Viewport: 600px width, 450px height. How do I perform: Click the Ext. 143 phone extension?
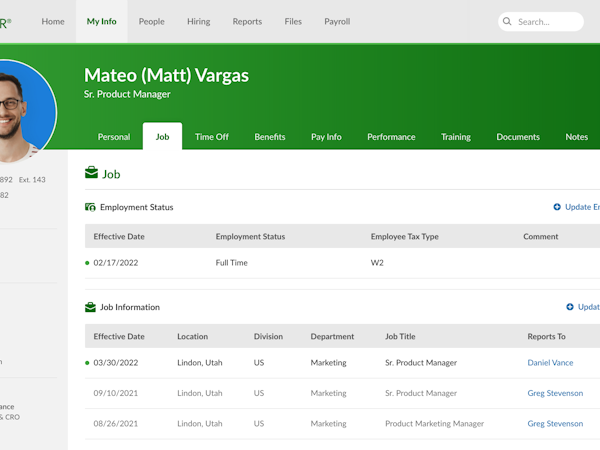(32, 179)
